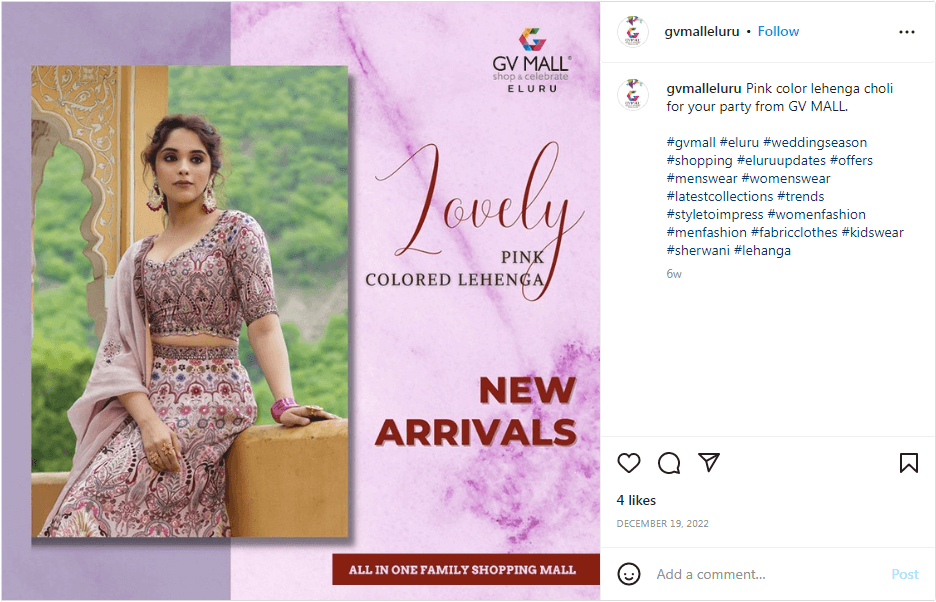Click the Post comment button
Screen dimensions: 936x602
(905, 575)
